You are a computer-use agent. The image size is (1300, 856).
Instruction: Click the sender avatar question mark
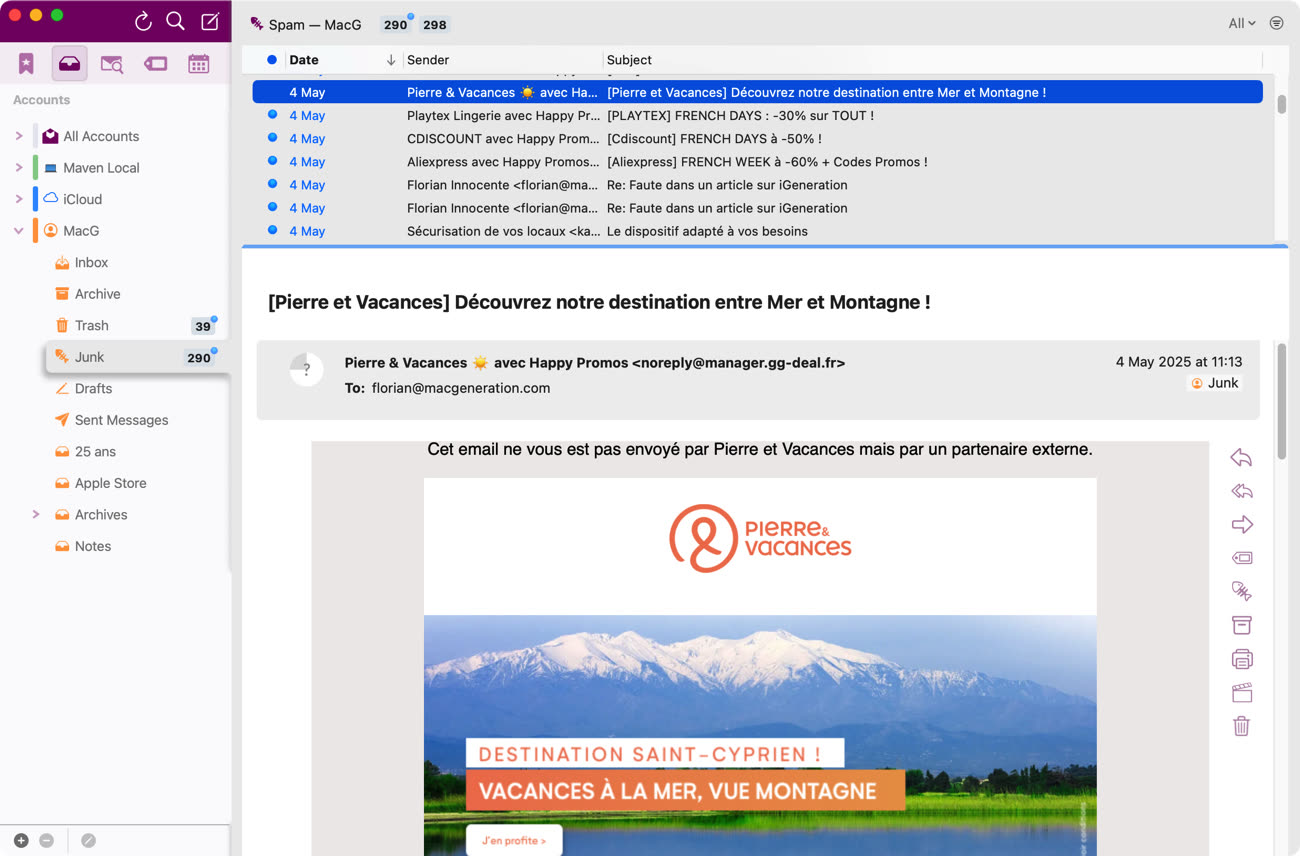pyautogui.click(x=306, y=369)
